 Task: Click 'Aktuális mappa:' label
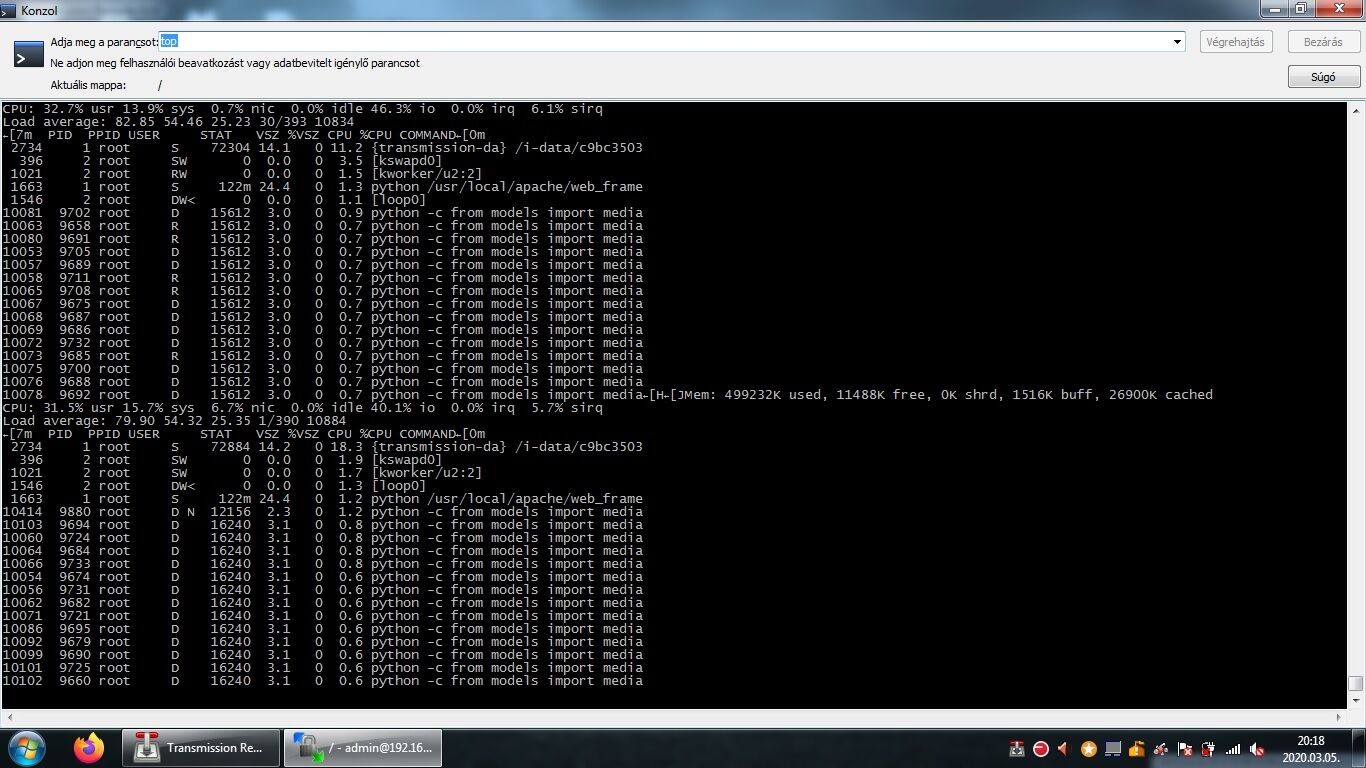click(x=89, y=85)
